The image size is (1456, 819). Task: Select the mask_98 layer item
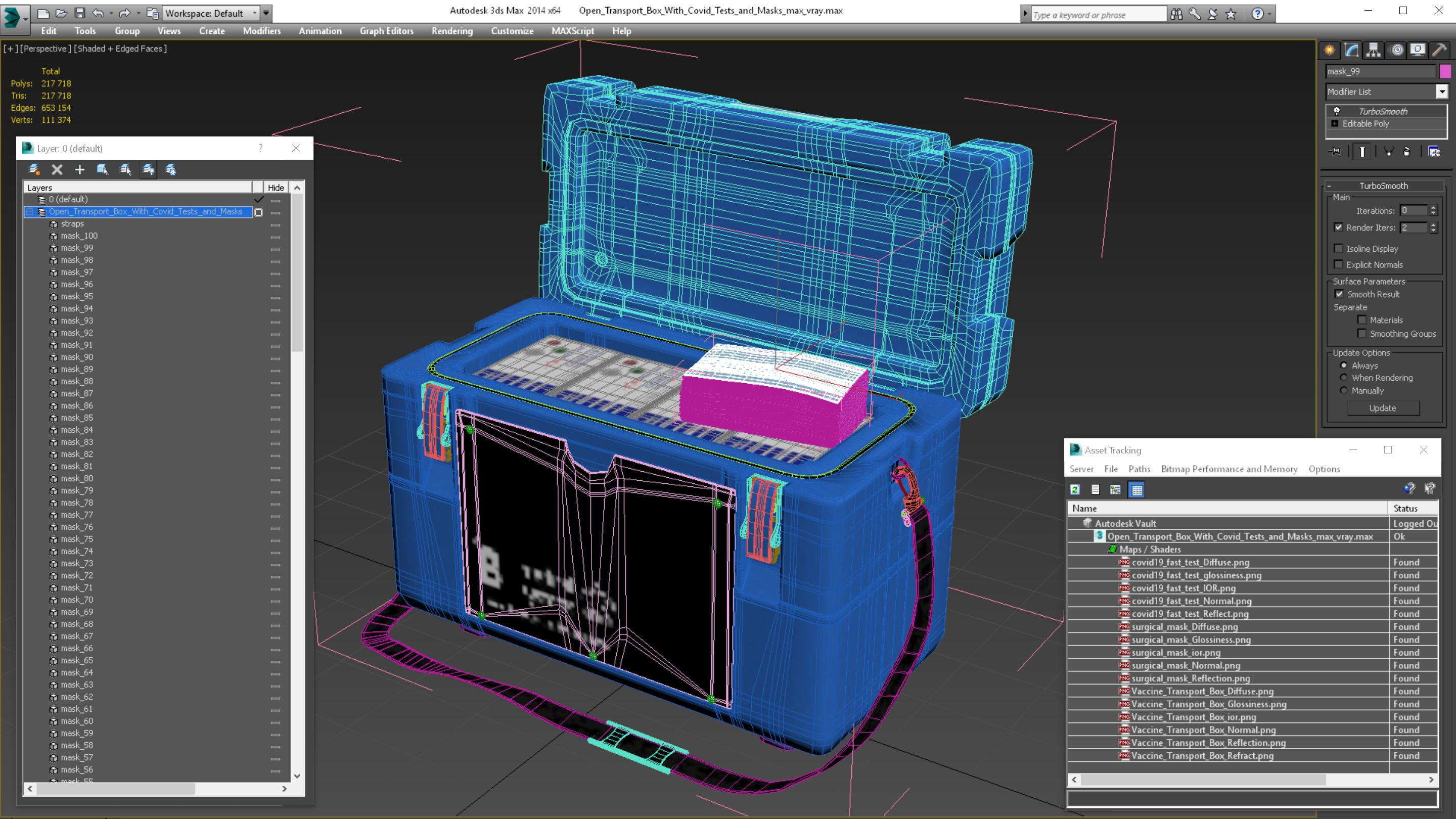[77, 260]
